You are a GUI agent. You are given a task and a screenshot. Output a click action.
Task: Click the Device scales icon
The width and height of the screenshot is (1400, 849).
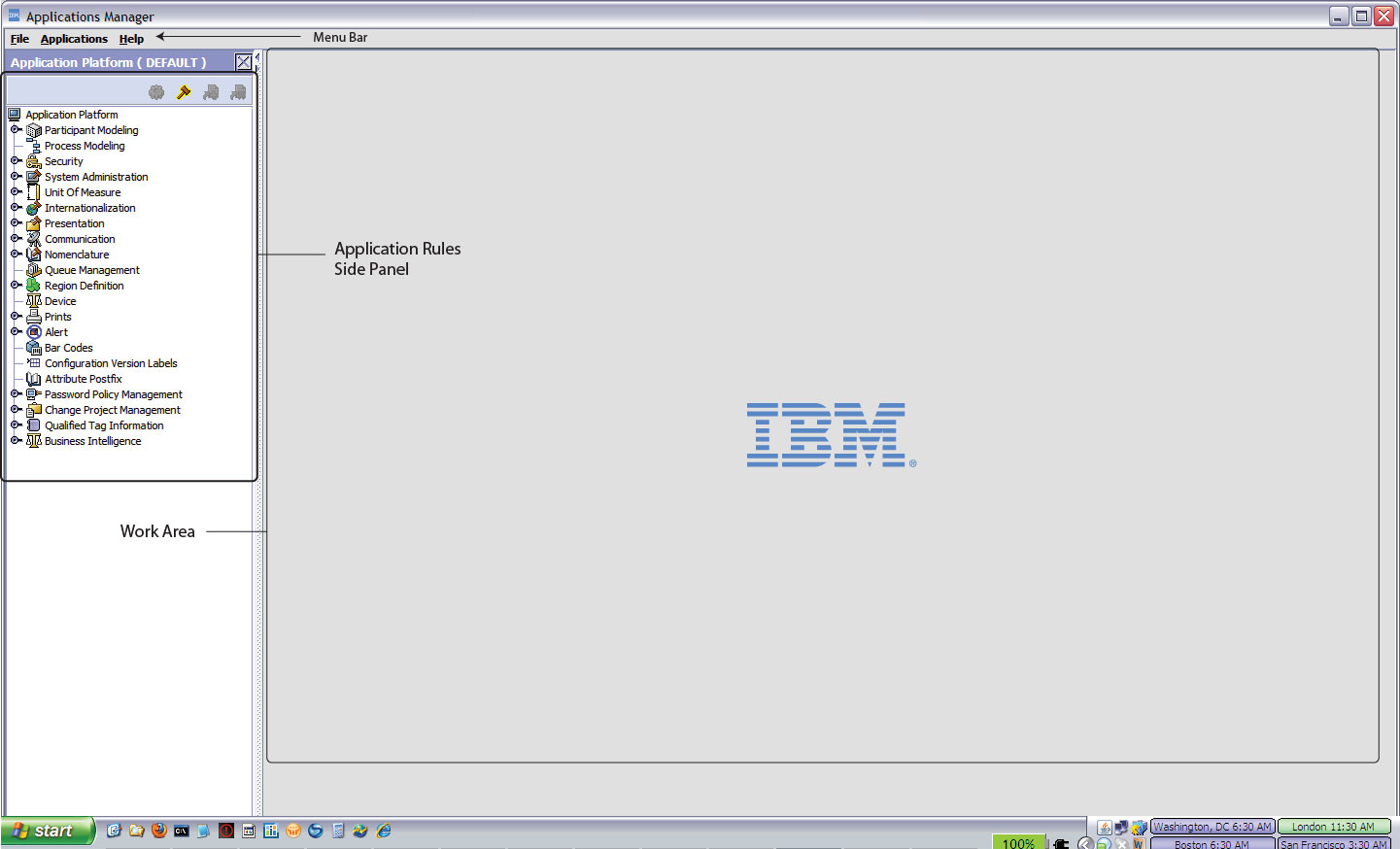click(x=34, y=301)
